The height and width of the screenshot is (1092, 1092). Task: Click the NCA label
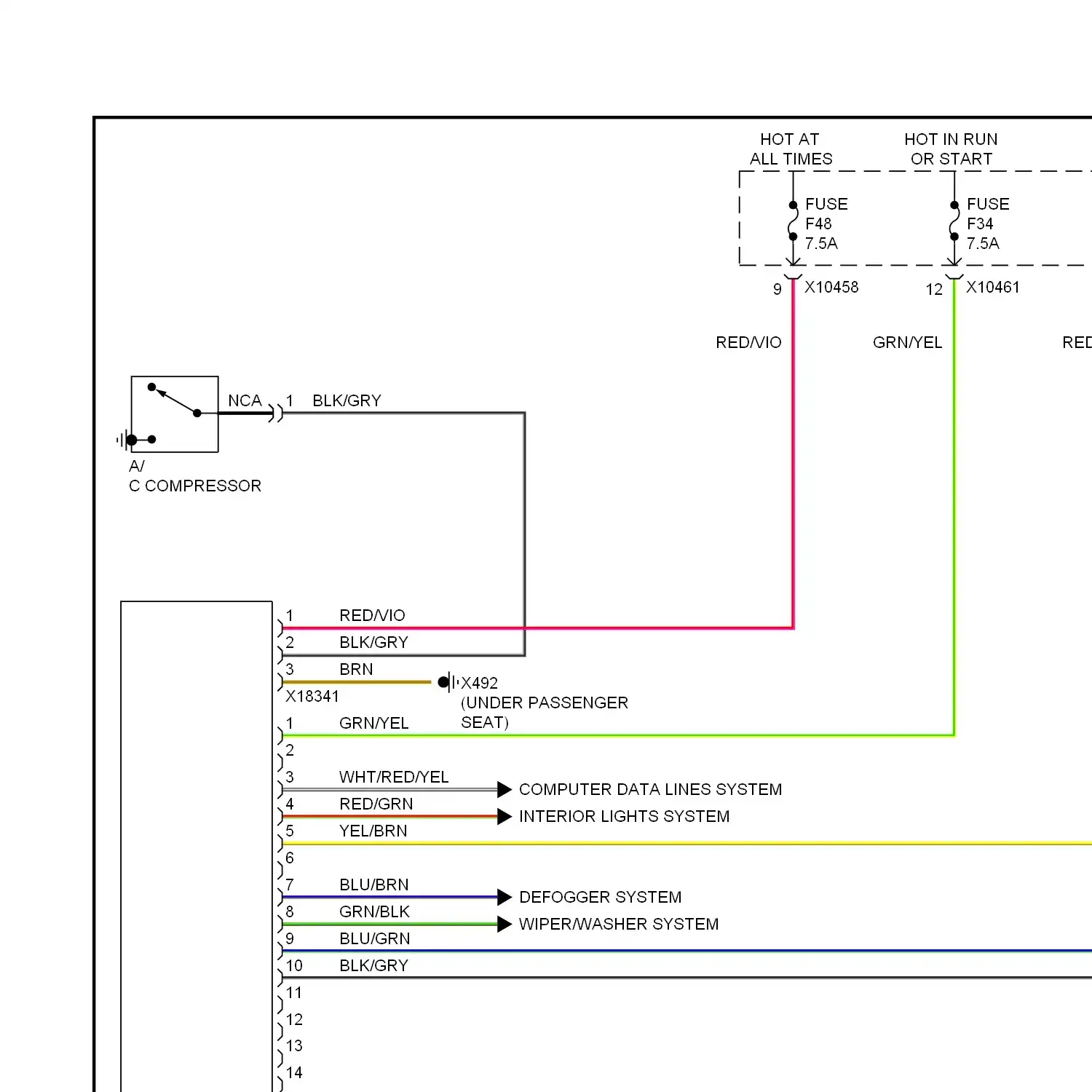[x=245, y=400]
